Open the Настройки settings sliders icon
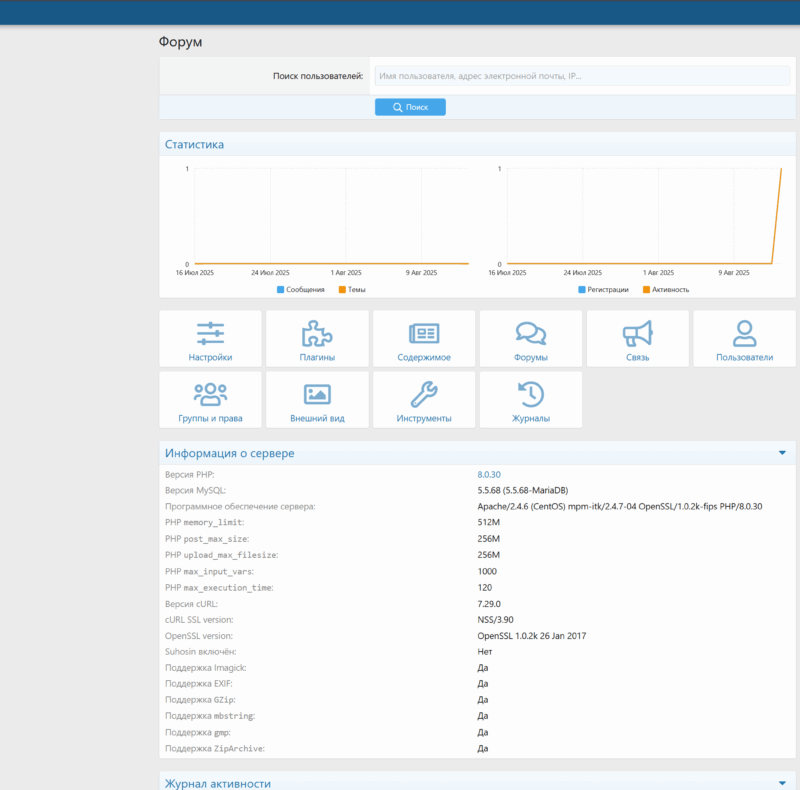800x790 pixels. click(x=210, y=333)
